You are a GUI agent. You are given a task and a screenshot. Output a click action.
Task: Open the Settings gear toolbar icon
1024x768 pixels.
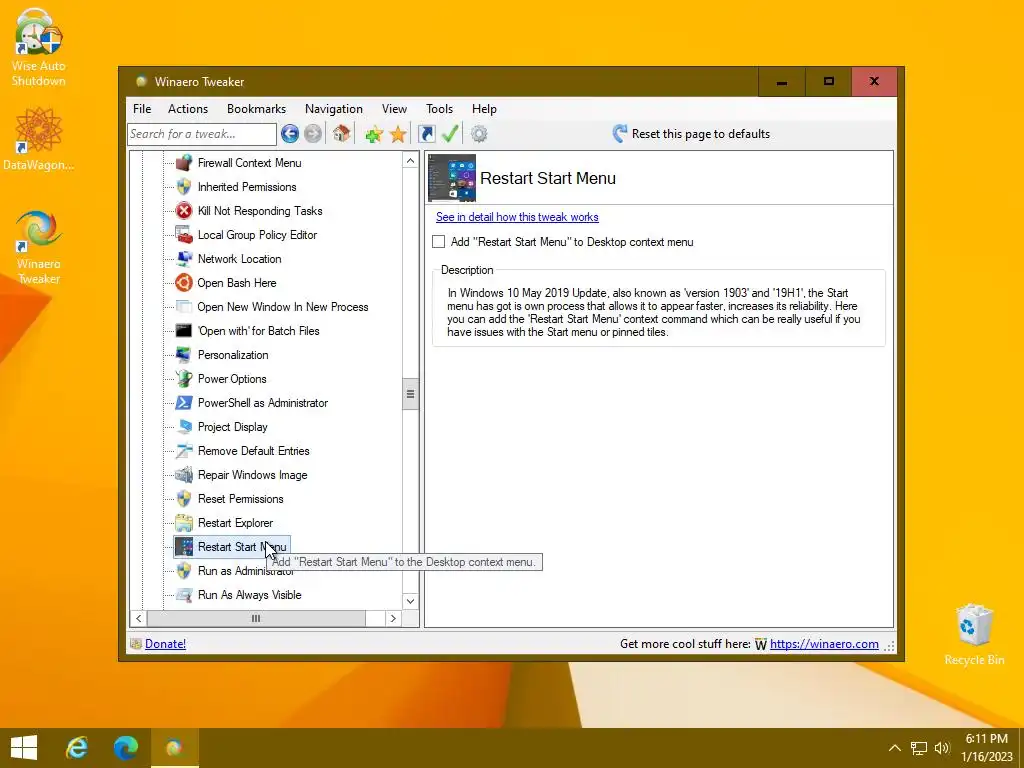click(x=479, y=134)
